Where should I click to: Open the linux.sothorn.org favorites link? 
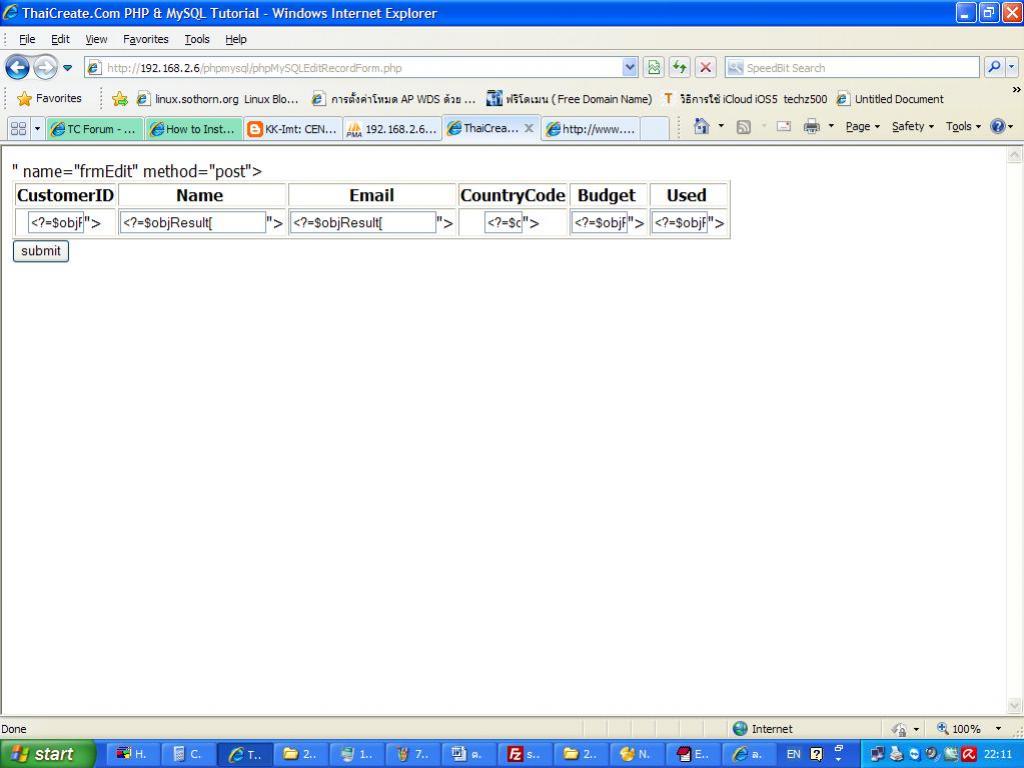tap(217, 99)
